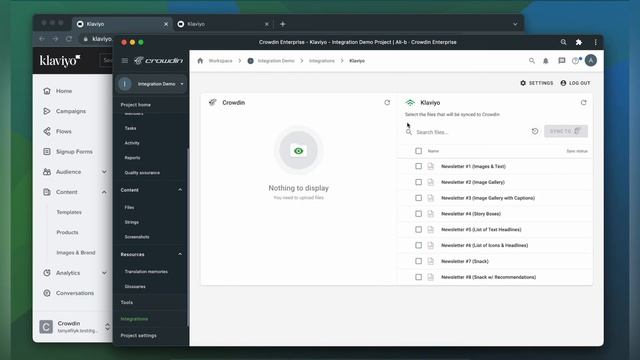The height and width of the screenshot is (360, 640).
Task: Toggle select-all files checkbox
Action: (x=418, y=151)
